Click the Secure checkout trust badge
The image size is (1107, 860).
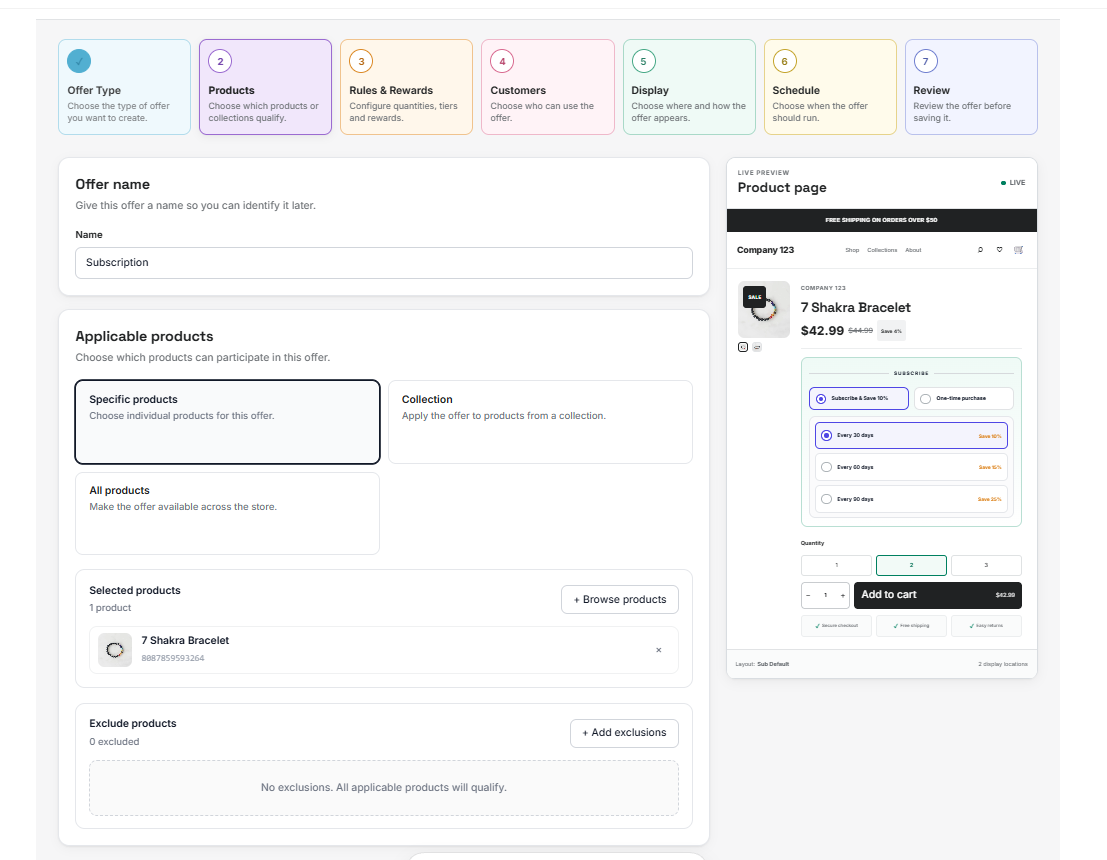[837, 626]
